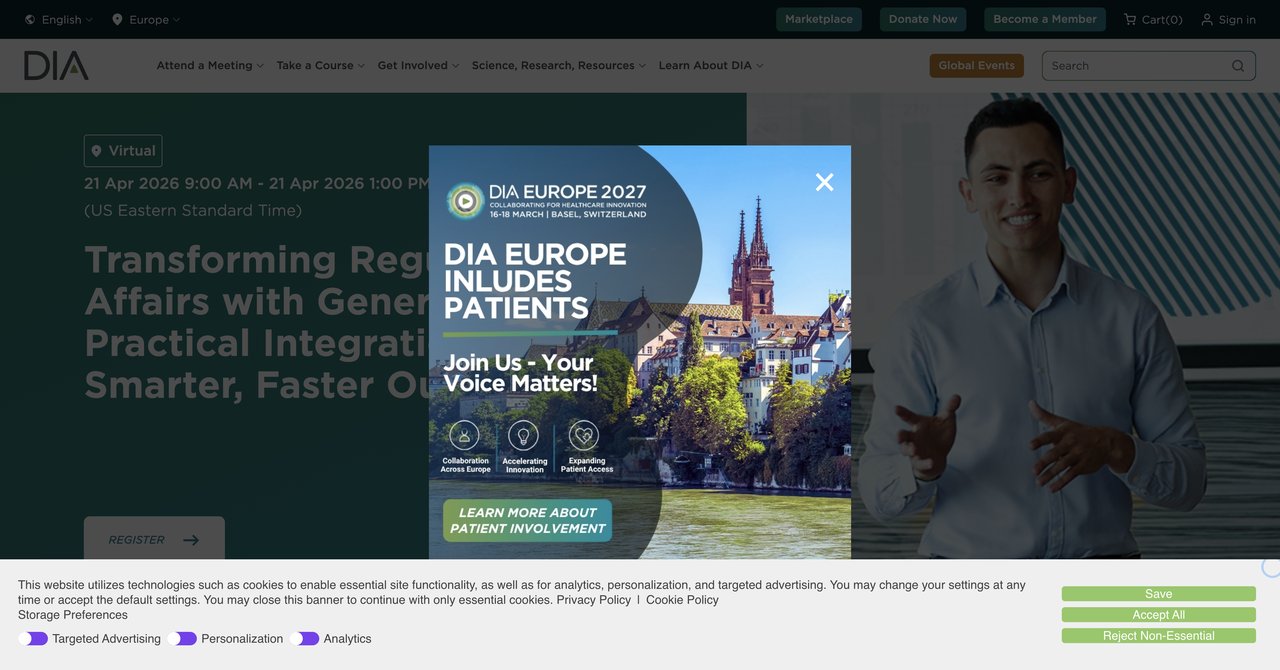
Task: Expand the Learn About DIA menu
Action: tap(711, 66)
